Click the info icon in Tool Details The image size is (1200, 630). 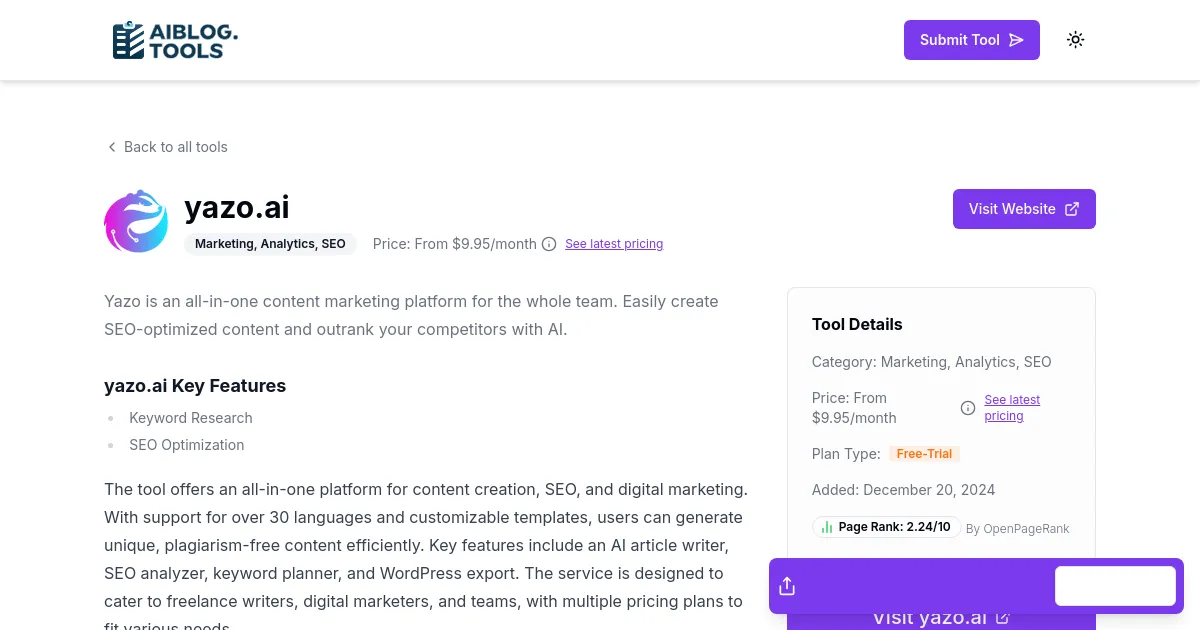coord(968,408)
